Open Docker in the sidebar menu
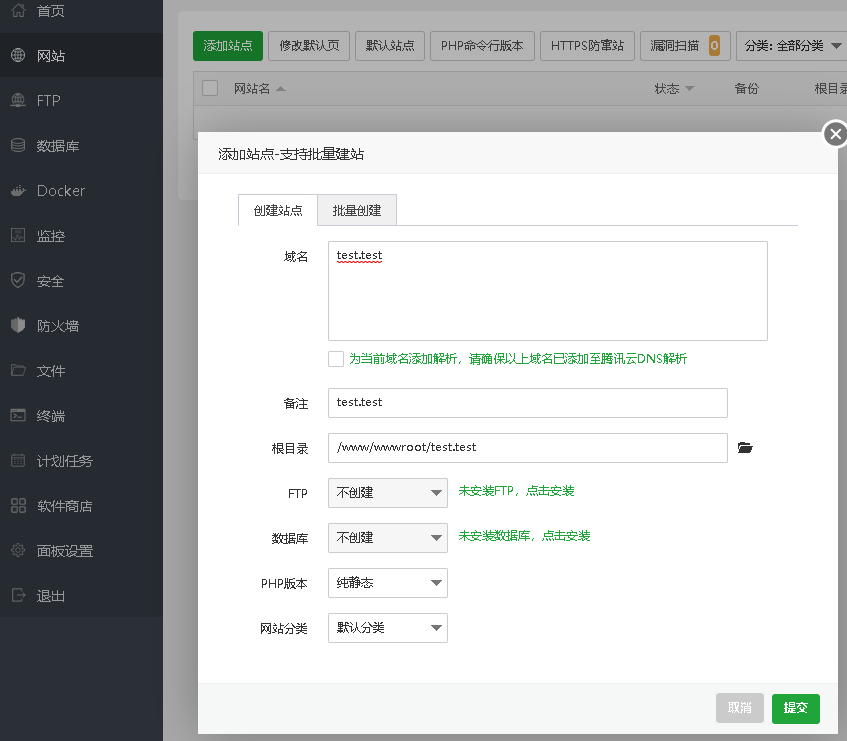The height and width of the screenshot is (741, 847). (x=81, y=190)
